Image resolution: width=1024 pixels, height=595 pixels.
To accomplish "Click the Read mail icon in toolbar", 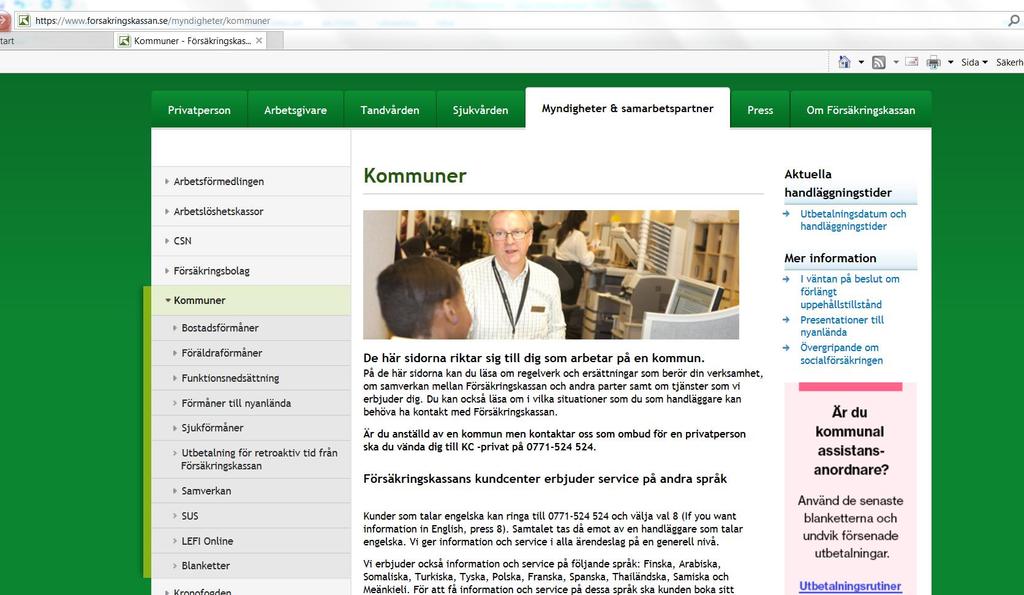I will (x=912, y=62).
